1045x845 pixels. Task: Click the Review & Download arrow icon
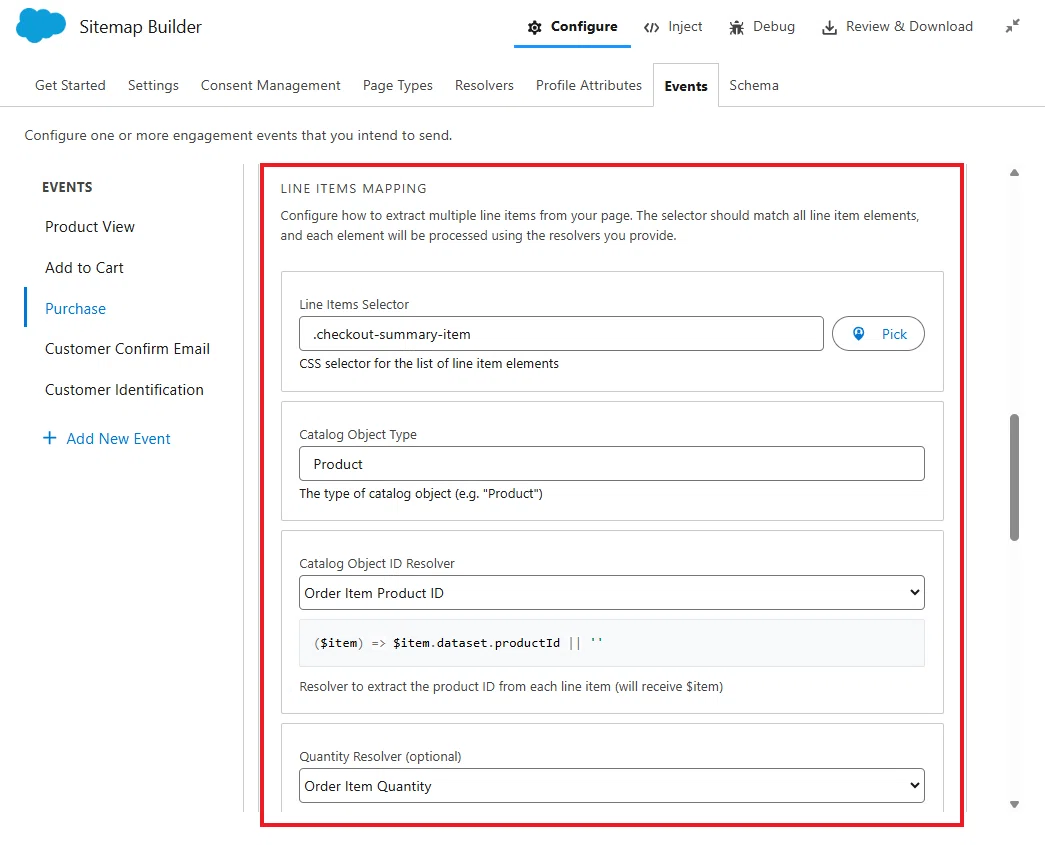pyautogui.click(x=829, y=27)
